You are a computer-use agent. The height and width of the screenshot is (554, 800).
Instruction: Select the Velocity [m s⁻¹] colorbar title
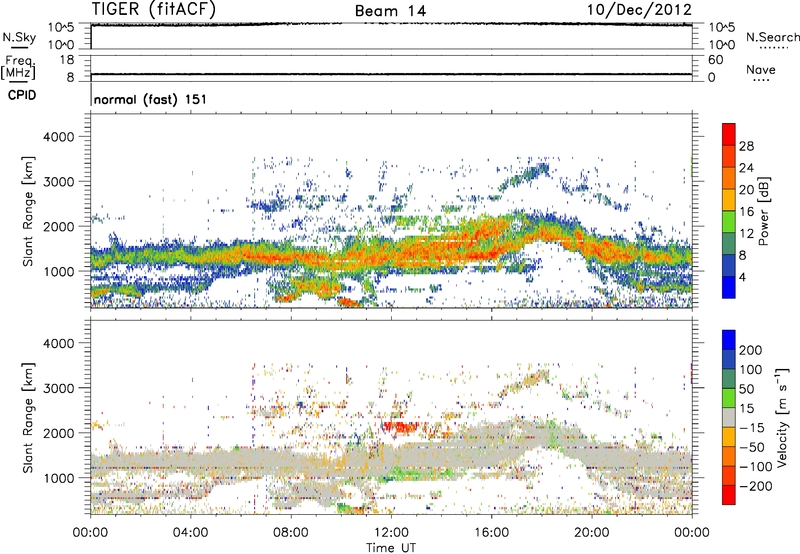(783, 417)
